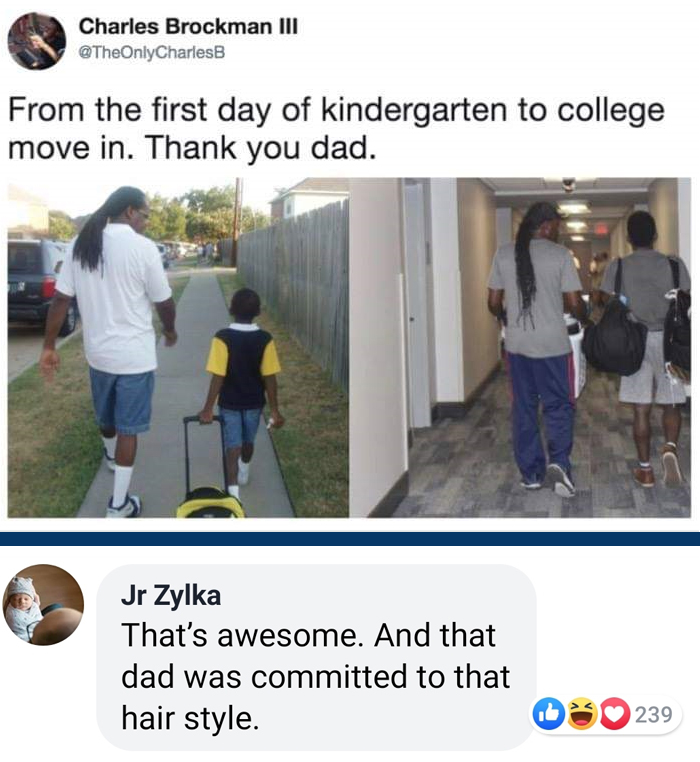Click the @TheOnlyCharlesB handle
This screenshot has height=762, width=700.
click(x=152, y=52)
